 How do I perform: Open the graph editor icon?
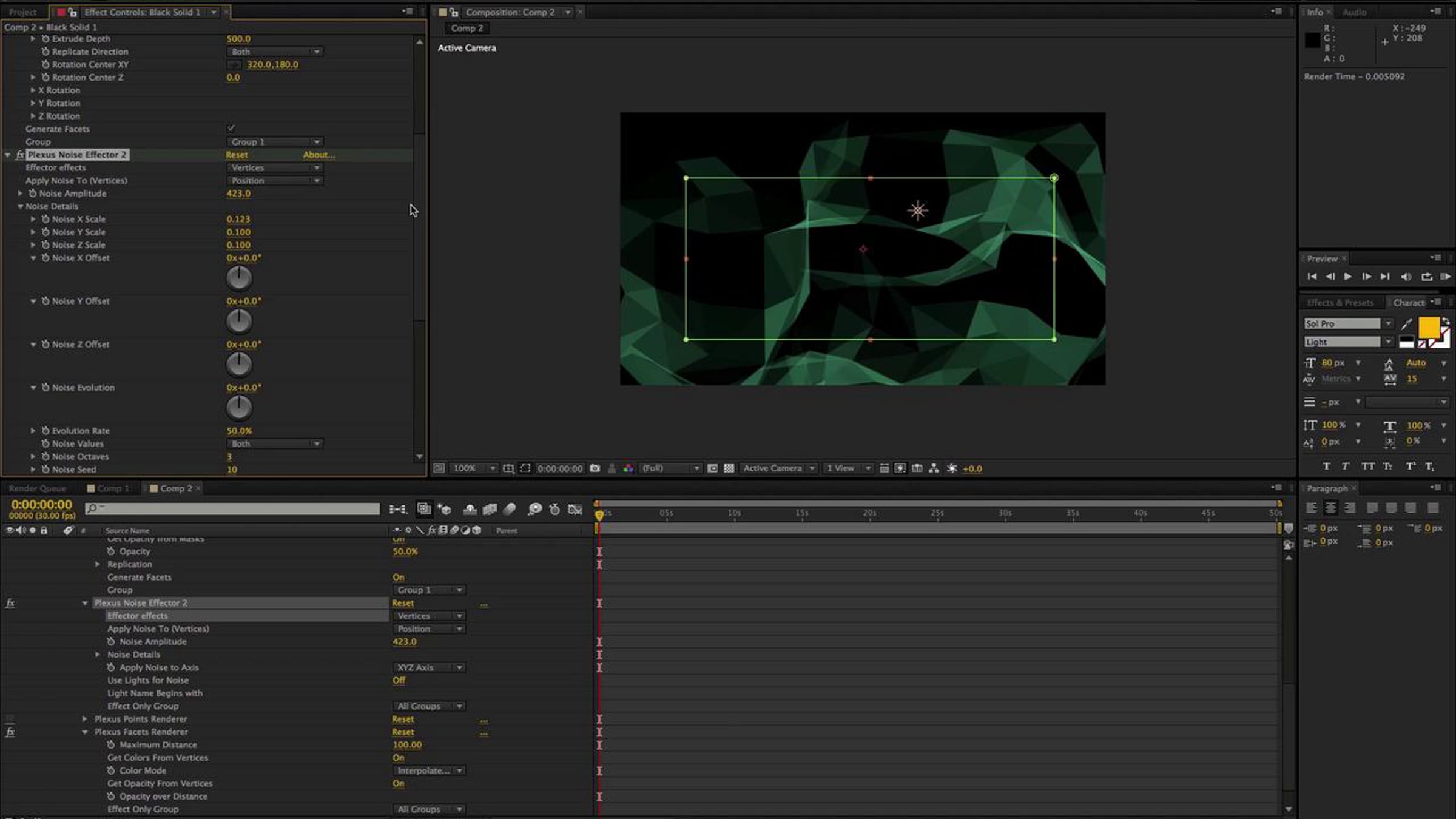click(x=575, y=509)
